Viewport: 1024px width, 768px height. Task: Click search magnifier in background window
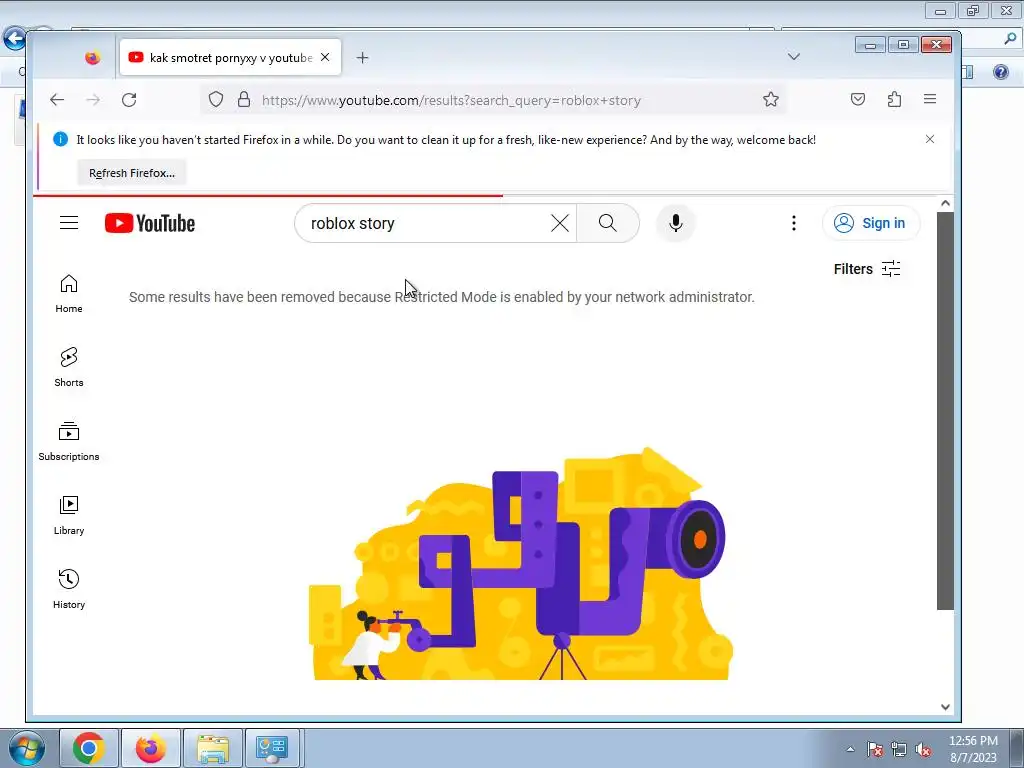point(1010,39)
